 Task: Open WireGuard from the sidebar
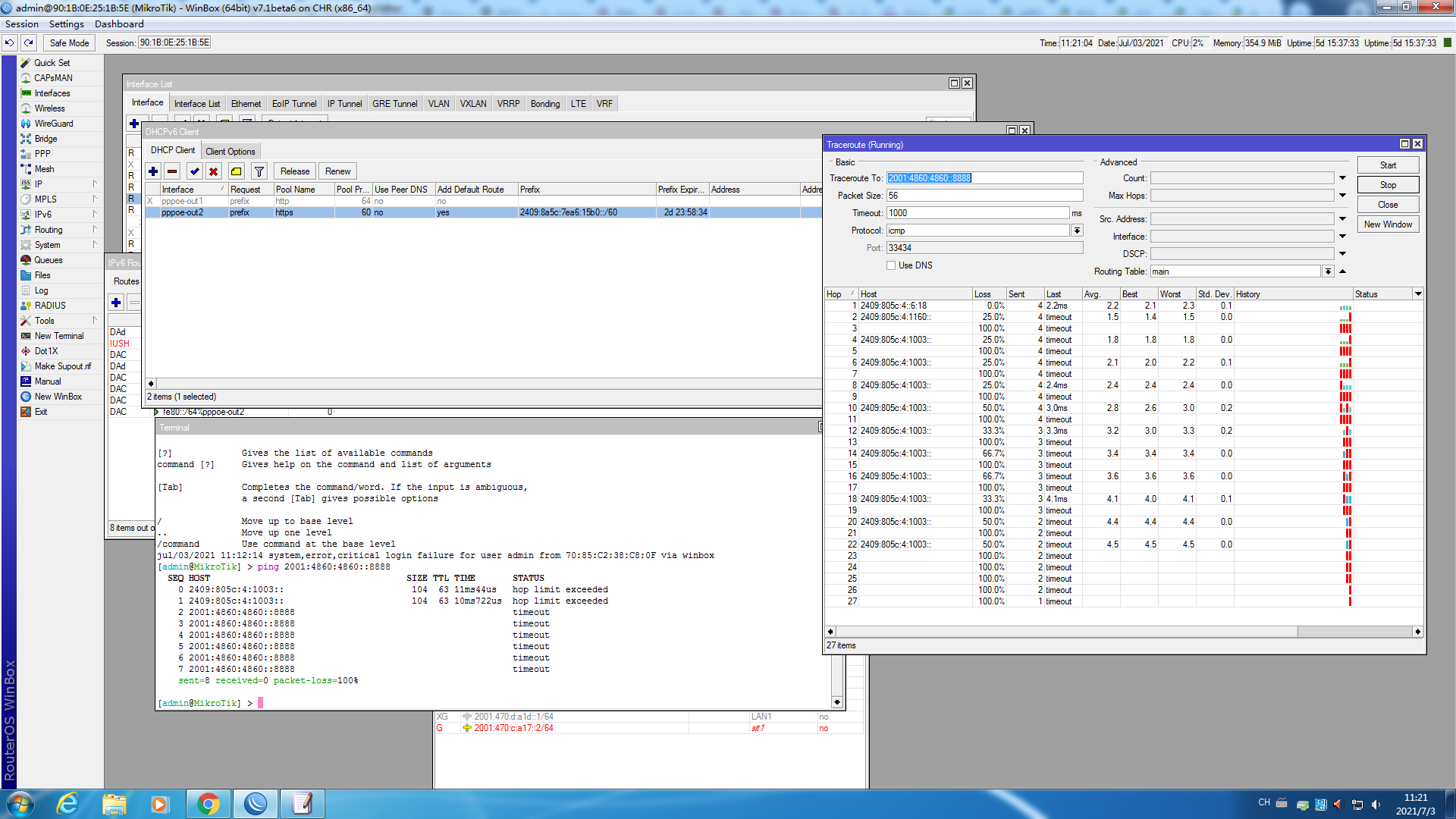(53, 124)
